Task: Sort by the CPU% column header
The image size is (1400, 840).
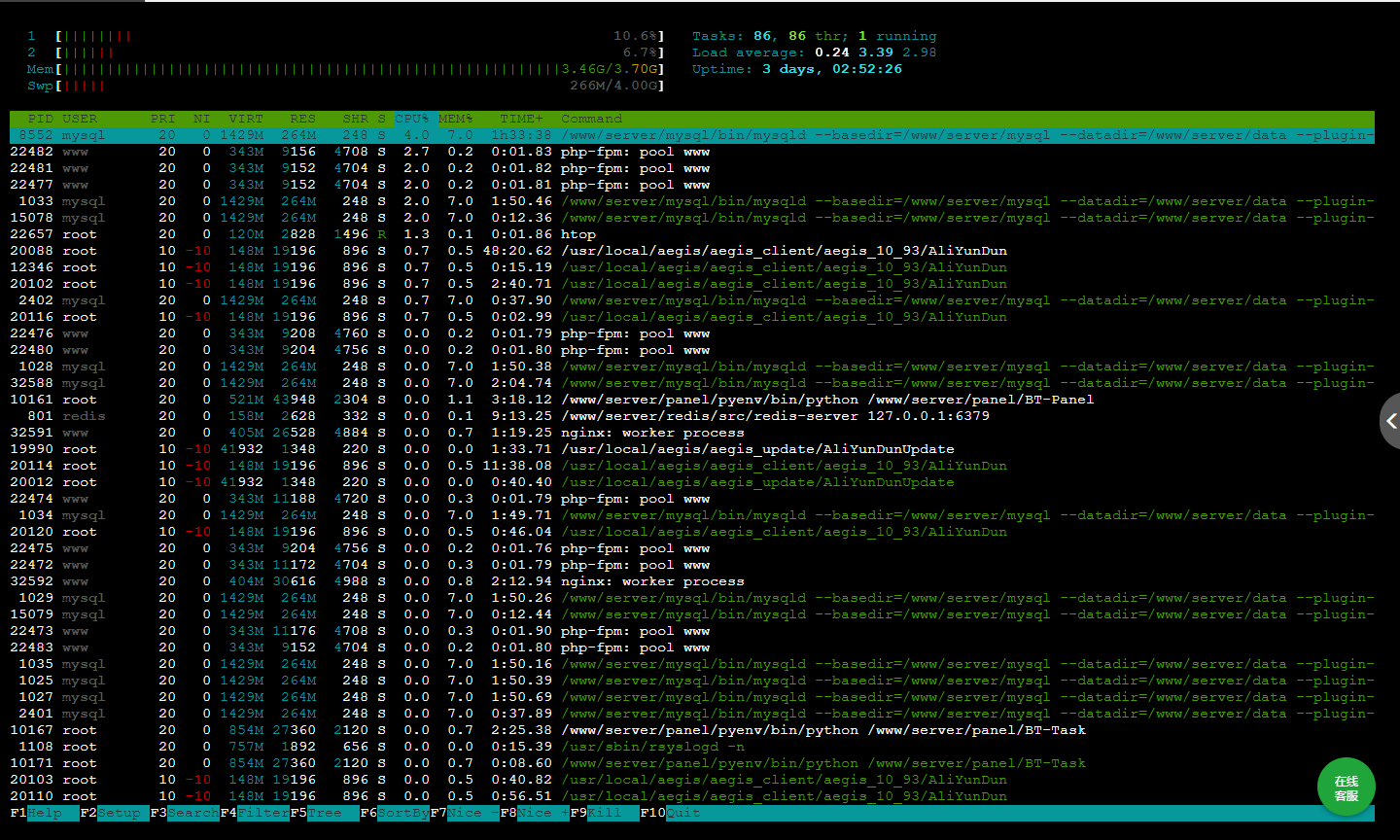Action: (412, 119)
